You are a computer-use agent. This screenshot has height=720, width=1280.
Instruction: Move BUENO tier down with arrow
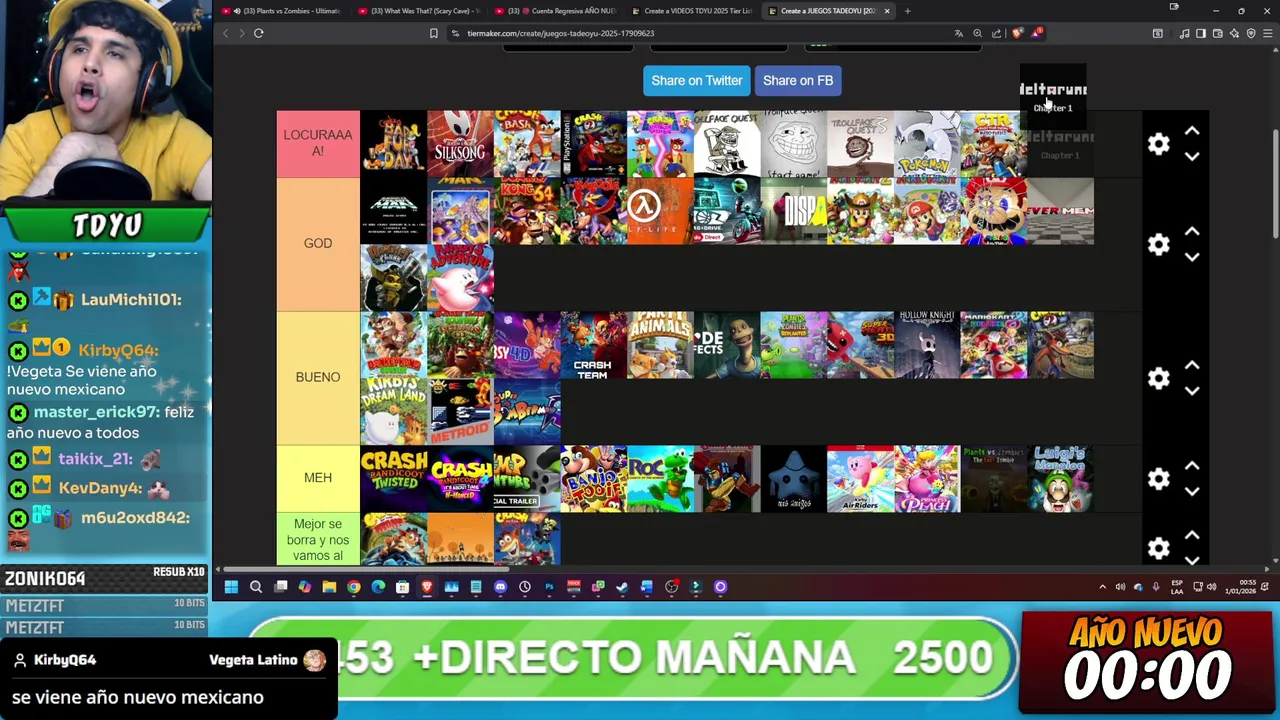[1192, 390]
